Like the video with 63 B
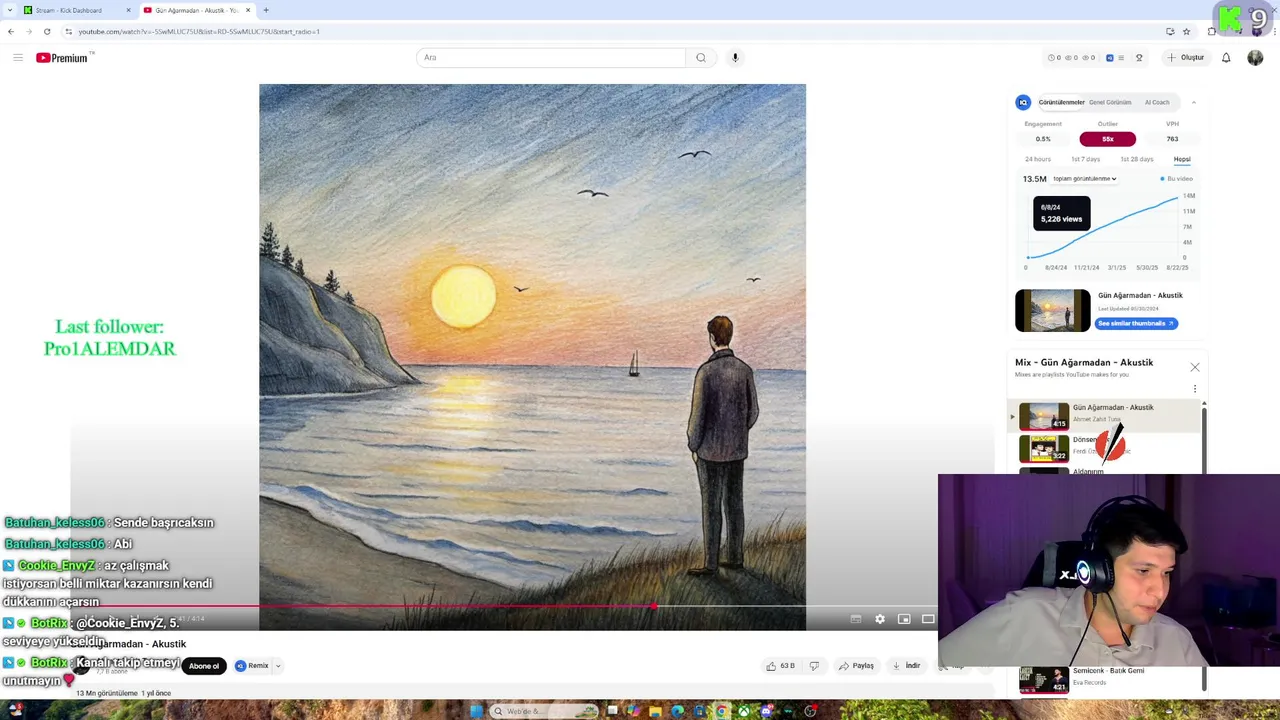1280x720 pixels. pyautogui.click(x=780, y=666)
